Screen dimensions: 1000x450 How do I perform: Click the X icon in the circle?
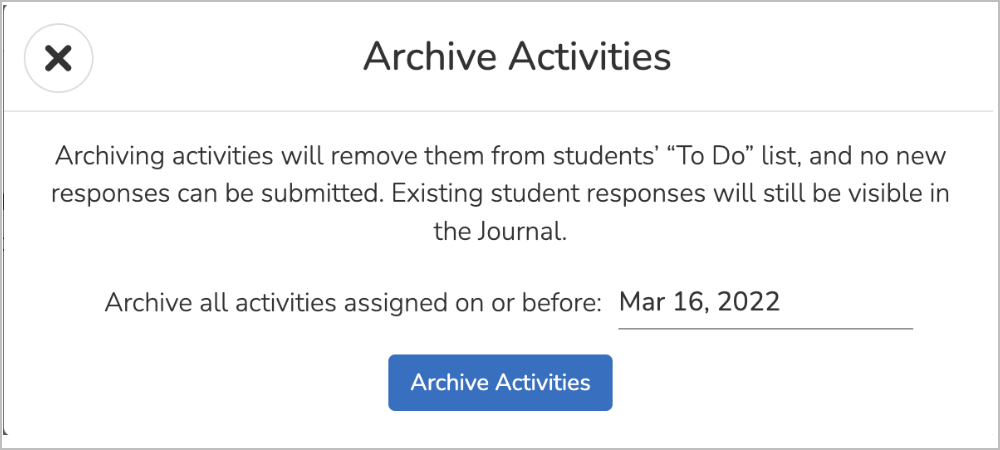click(x=59, y=59)
